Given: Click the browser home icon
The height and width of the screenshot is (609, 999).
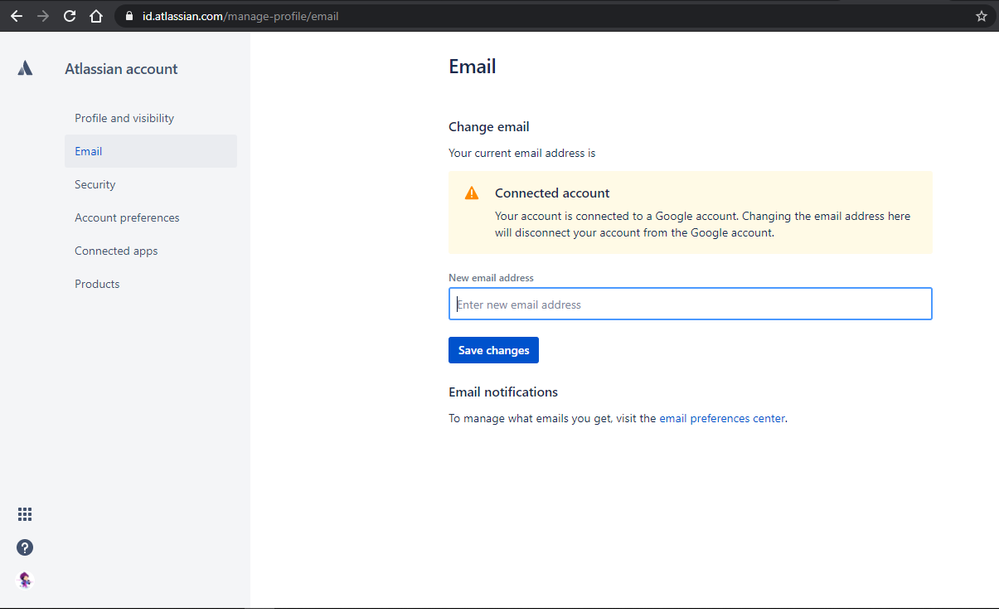Looking at the screenshot, I should (95, 16).
